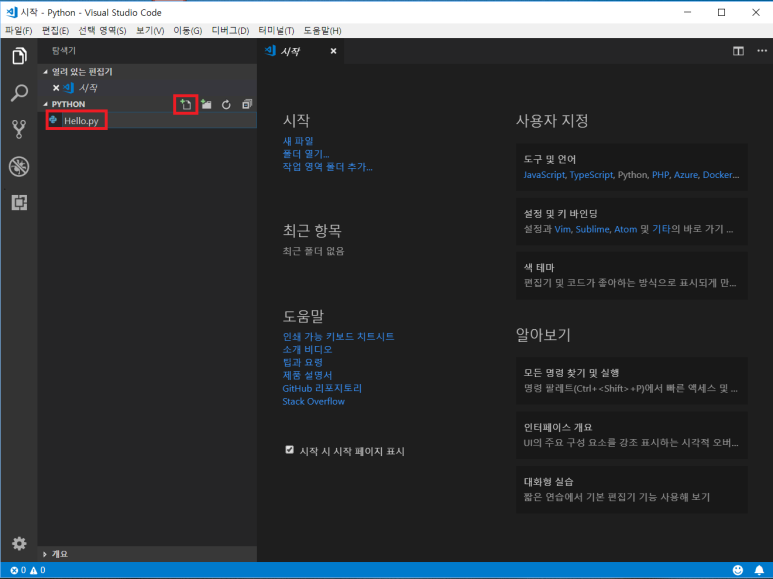This screenshot has height=579, width=773.
Task: Open the 터미널(T) menu
Action: [x=276, y=31]
